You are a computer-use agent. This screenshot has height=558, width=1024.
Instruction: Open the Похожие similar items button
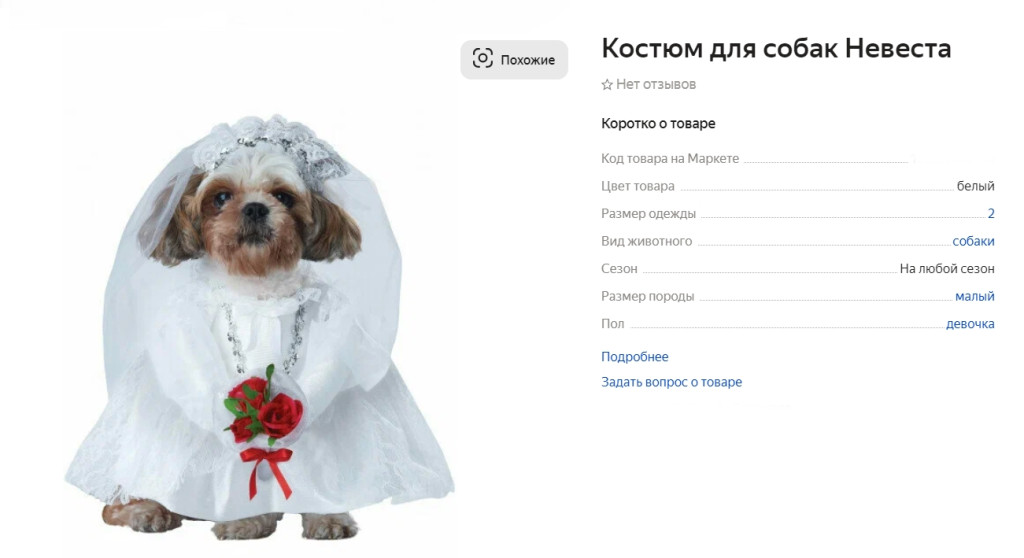coord(514,59)
